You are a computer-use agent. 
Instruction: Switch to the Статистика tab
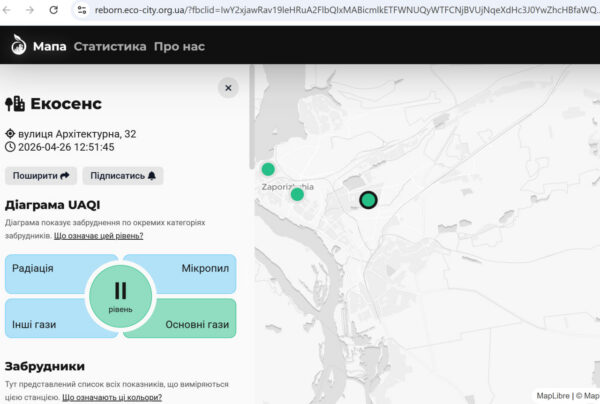point(109,46)
